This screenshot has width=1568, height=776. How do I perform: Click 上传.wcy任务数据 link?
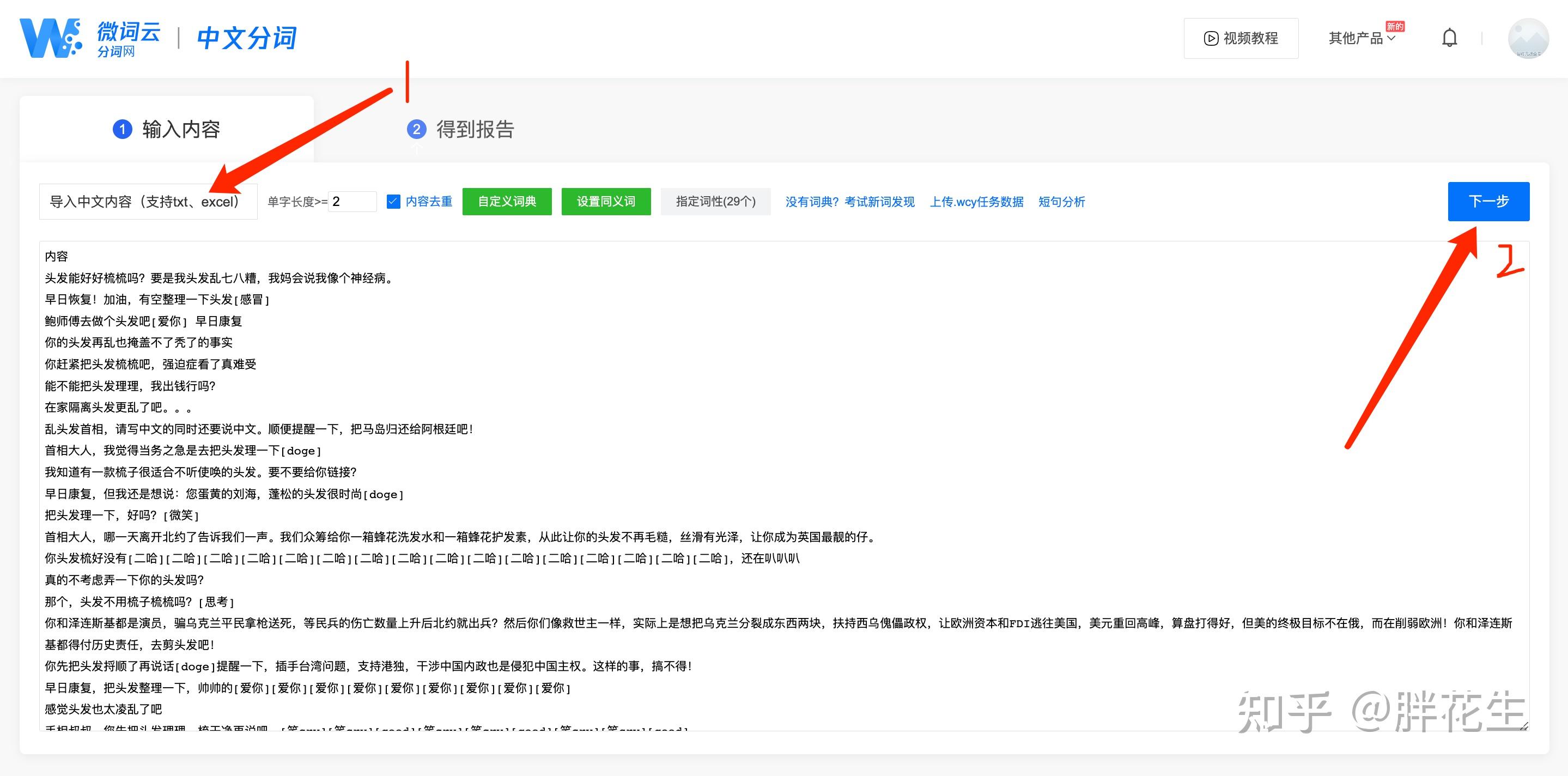(x=976, y=202)
